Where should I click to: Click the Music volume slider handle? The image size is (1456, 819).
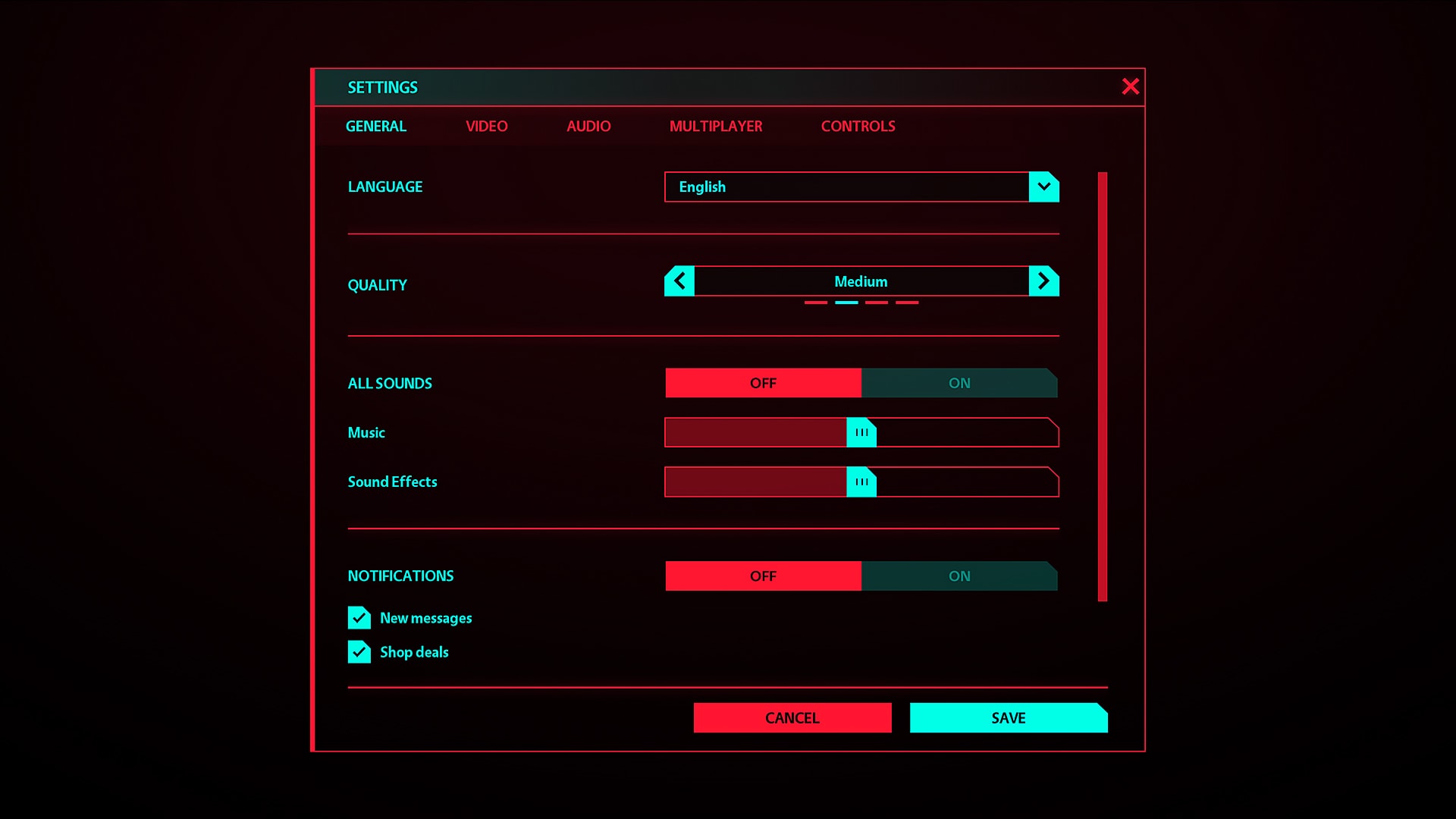862,432
